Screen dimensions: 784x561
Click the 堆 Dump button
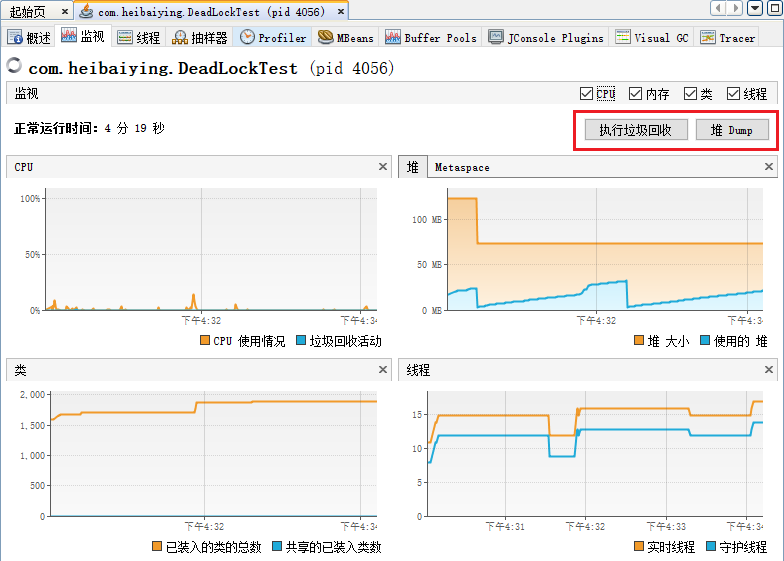732,130
